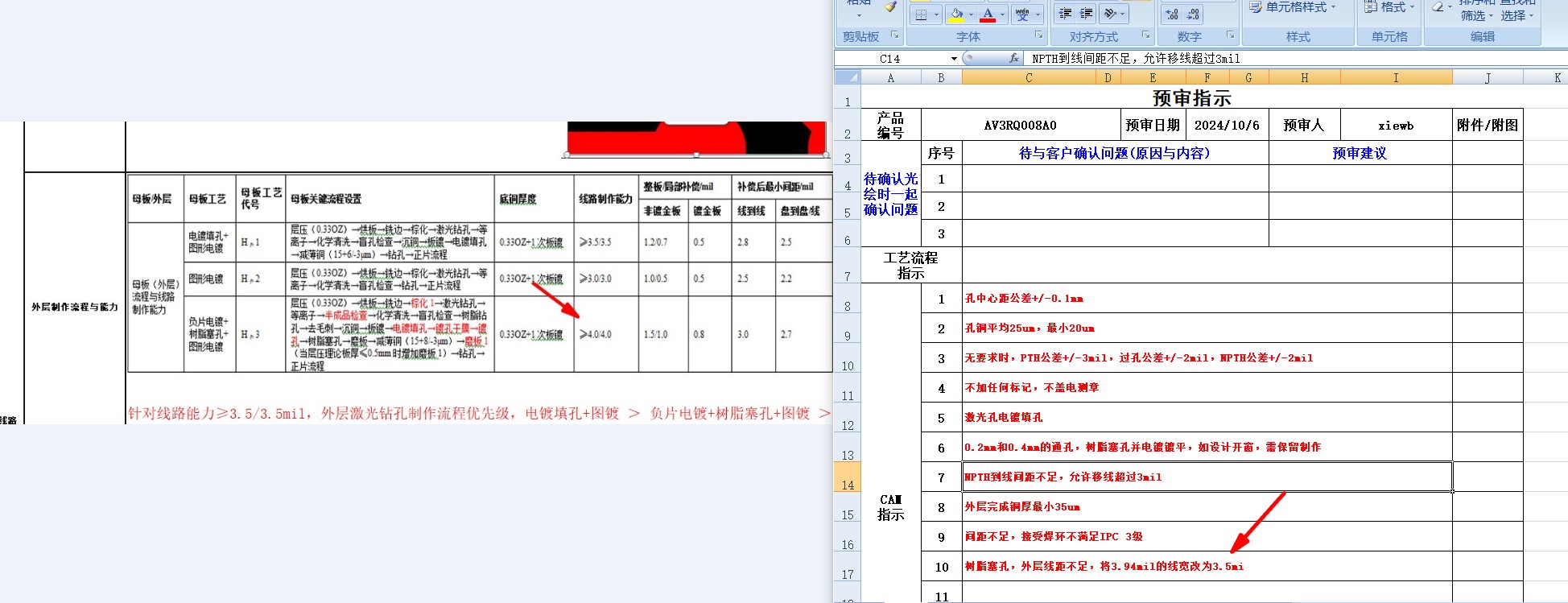This screenshot has height=603, width=1568.
Task: Click the increase decimal icon
Action: [1172, 14]
